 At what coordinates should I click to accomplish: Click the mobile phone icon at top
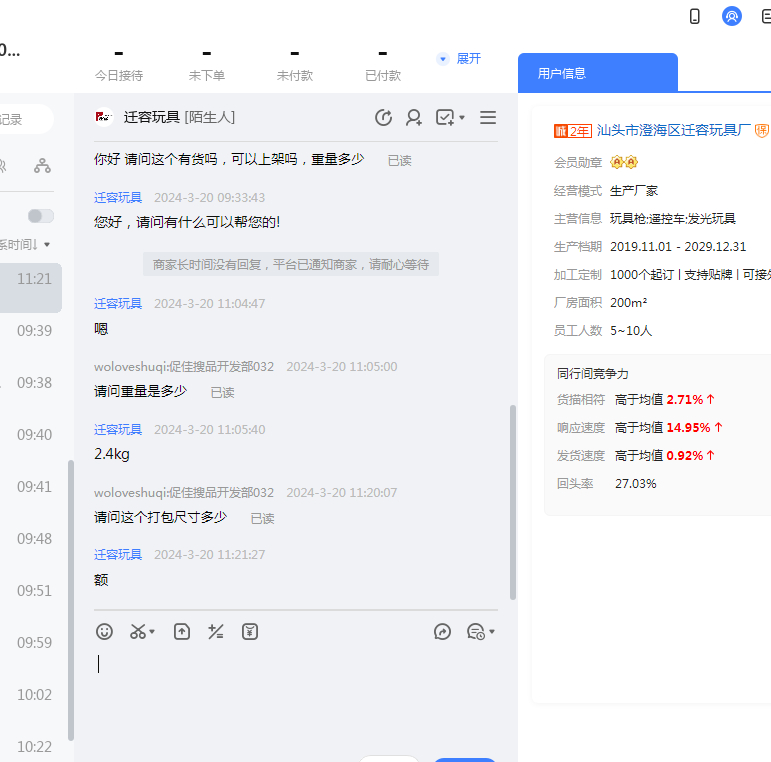coord(695,16)
